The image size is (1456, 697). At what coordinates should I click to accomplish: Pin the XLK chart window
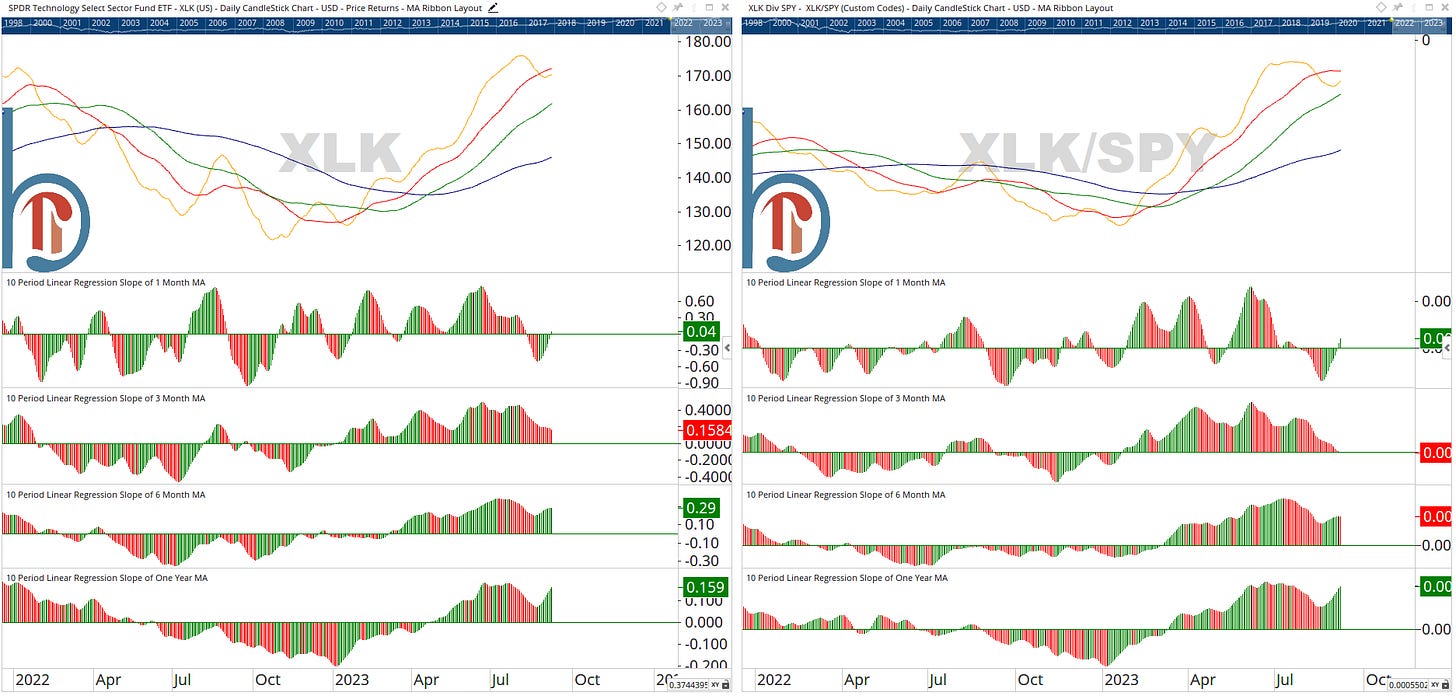677,7
